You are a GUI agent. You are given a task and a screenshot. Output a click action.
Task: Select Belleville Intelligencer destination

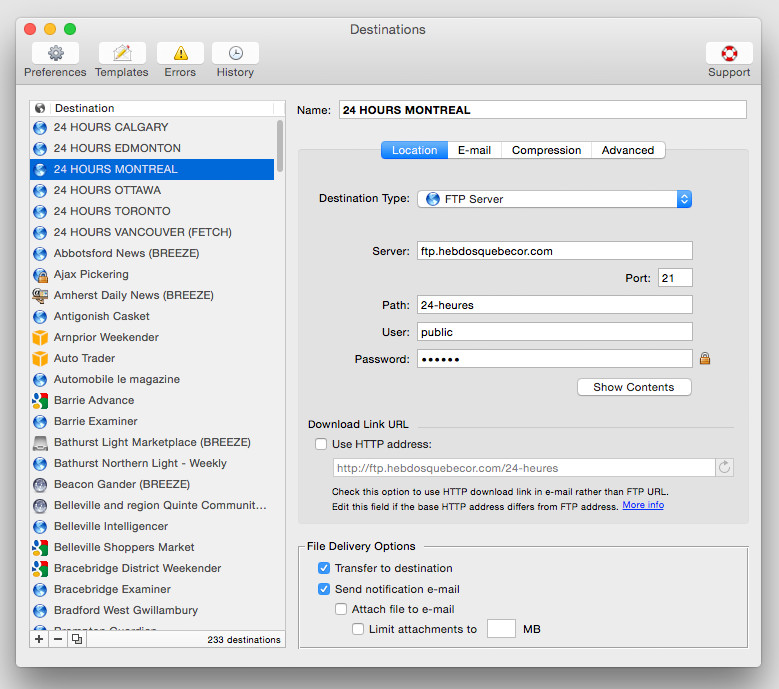click(x=152, y=526)
